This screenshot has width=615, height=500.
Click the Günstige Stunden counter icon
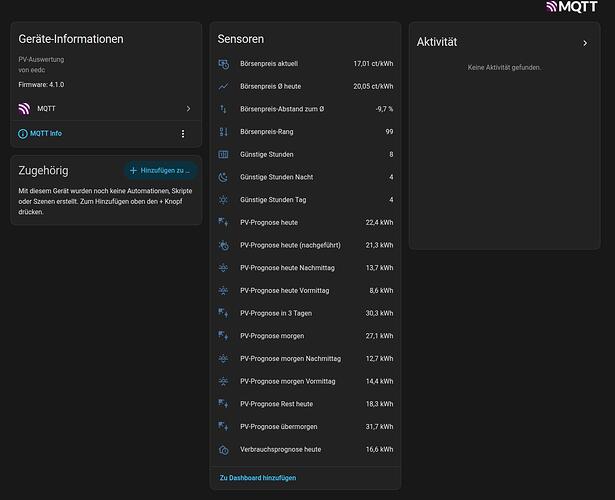click(x=224, y=155)
